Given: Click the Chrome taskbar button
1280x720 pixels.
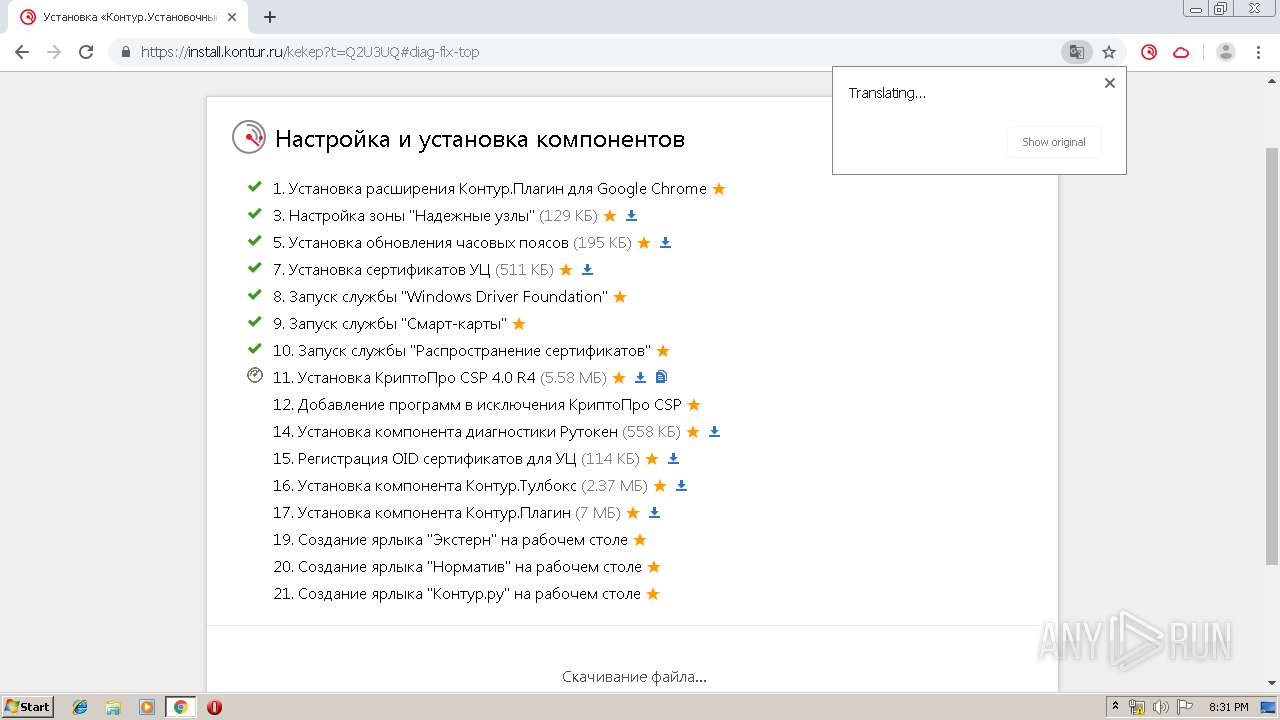Looking at the screenshot, I should point(180,707).
